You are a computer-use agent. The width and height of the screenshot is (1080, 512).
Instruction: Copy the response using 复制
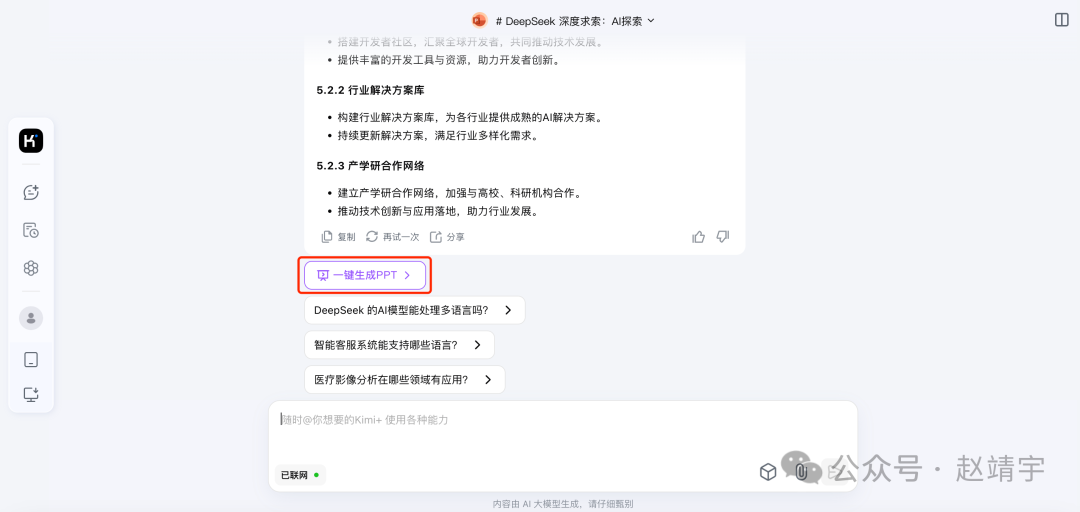tap(339, 237)
